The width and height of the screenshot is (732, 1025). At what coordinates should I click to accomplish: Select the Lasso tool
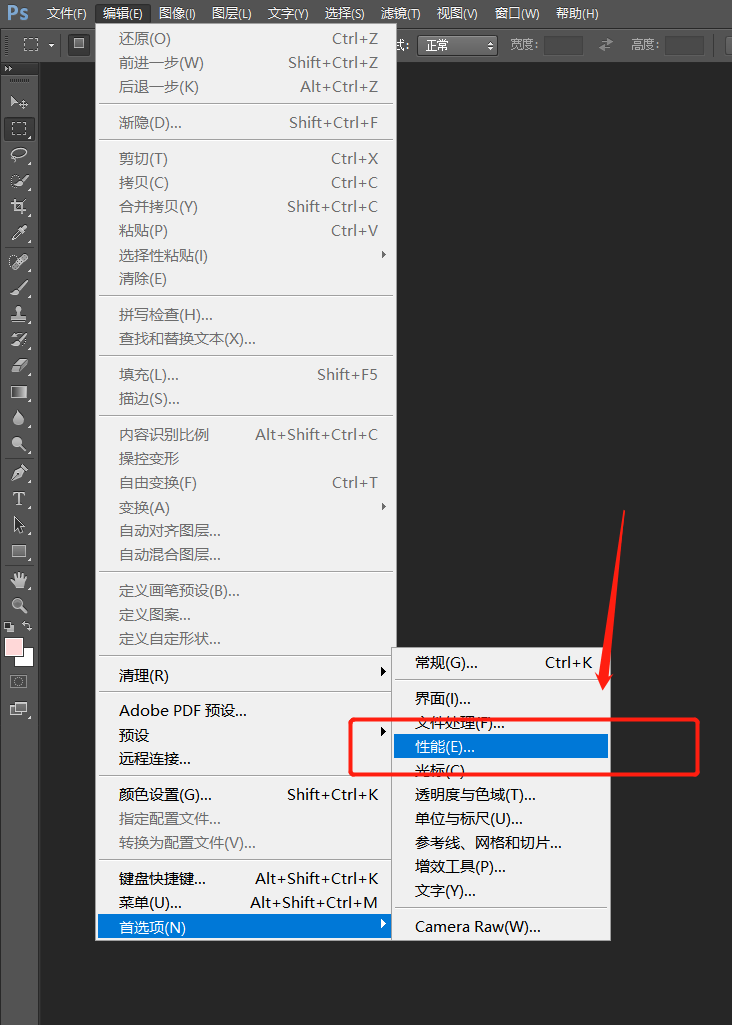tap(19, 155)
